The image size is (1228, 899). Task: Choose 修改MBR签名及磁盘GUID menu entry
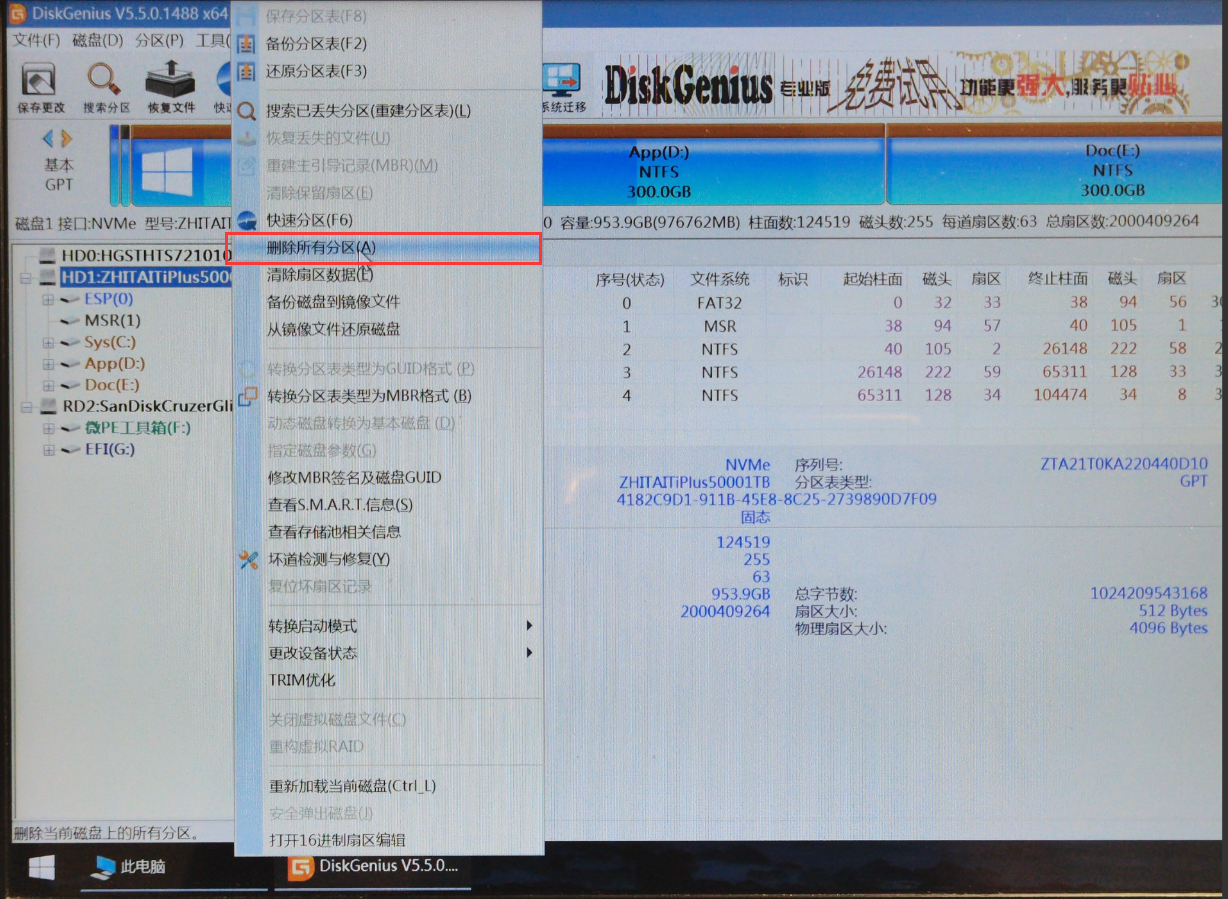(389, 478)
